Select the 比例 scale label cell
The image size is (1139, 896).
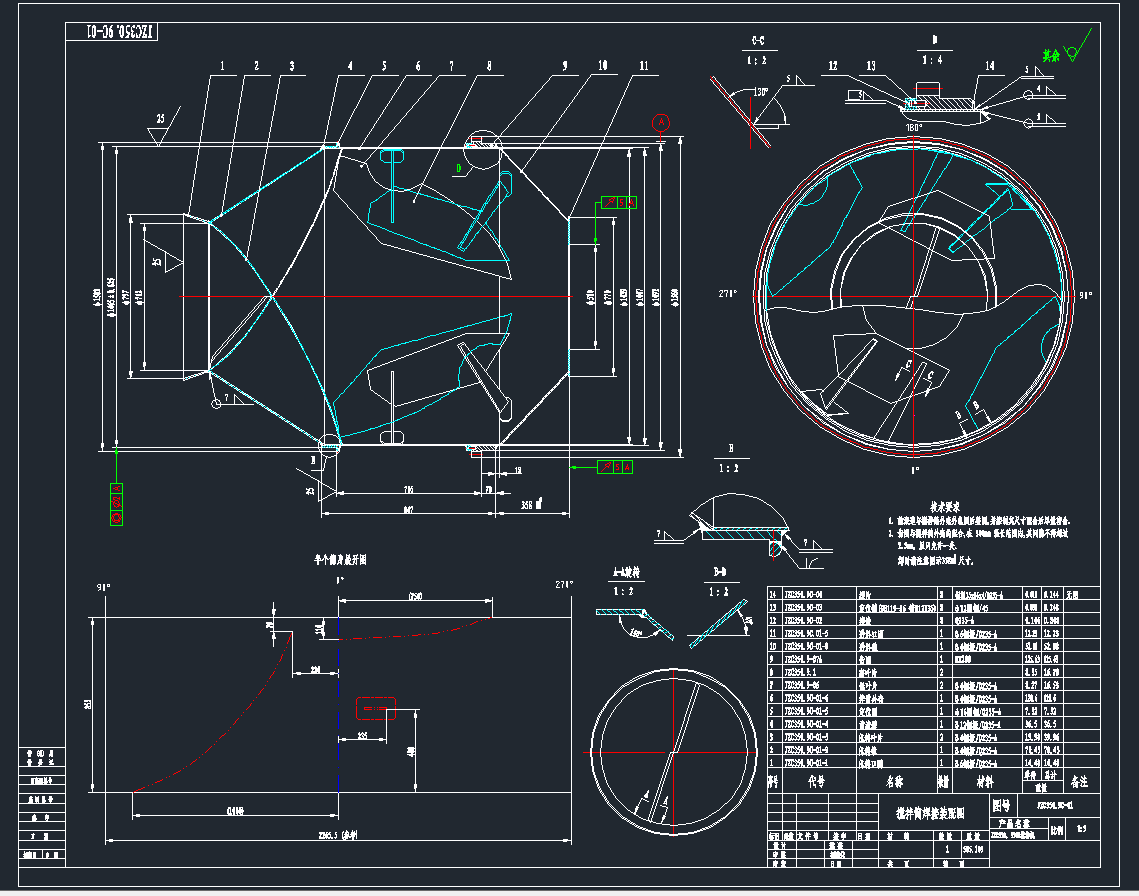point(1056,831)
